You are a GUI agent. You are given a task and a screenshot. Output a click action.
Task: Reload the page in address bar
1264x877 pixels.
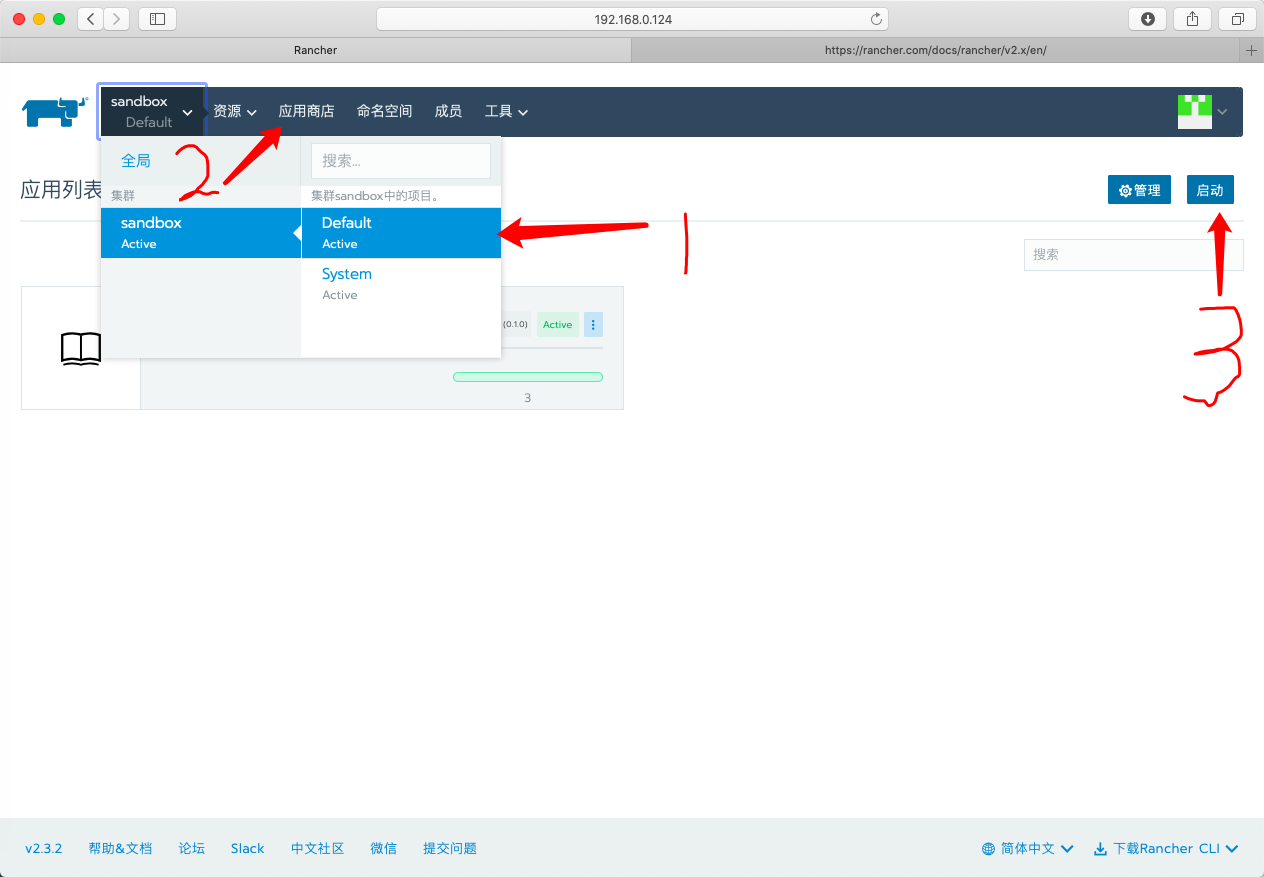876,19
